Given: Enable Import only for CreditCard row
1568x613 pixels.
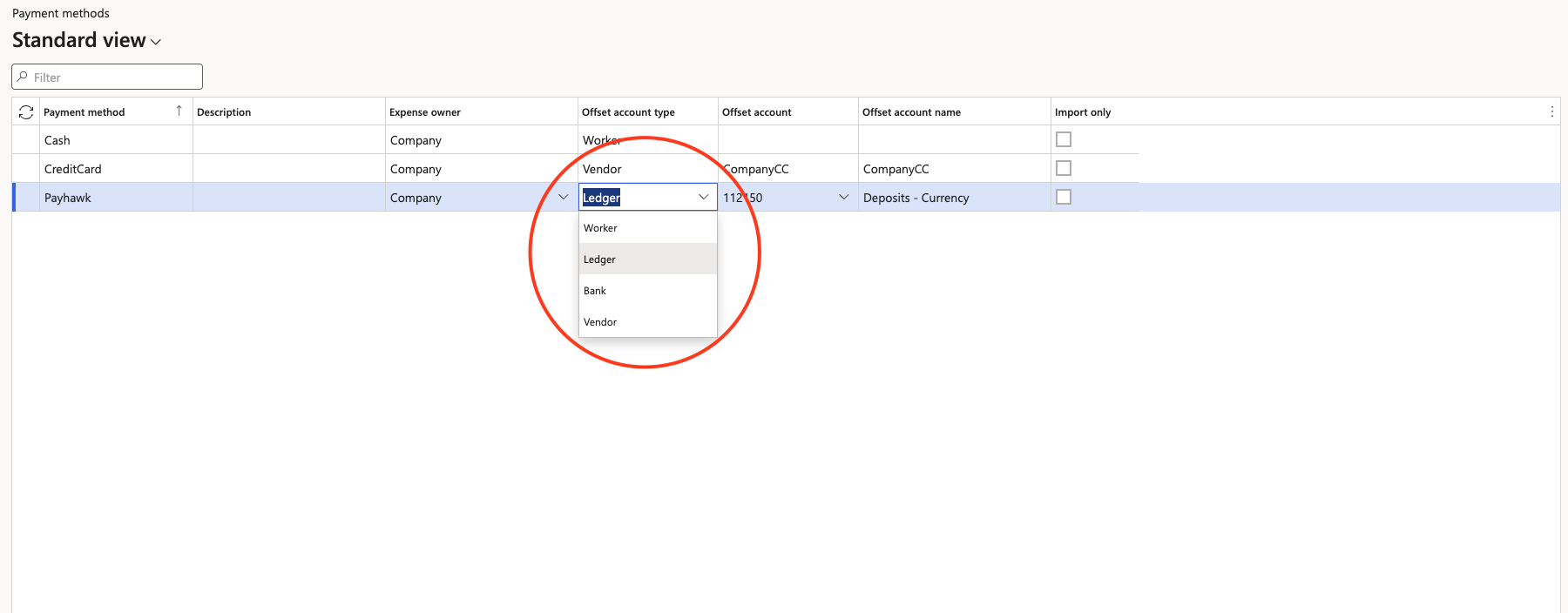Looking at the screenshot, I should tap(1064, 168).
